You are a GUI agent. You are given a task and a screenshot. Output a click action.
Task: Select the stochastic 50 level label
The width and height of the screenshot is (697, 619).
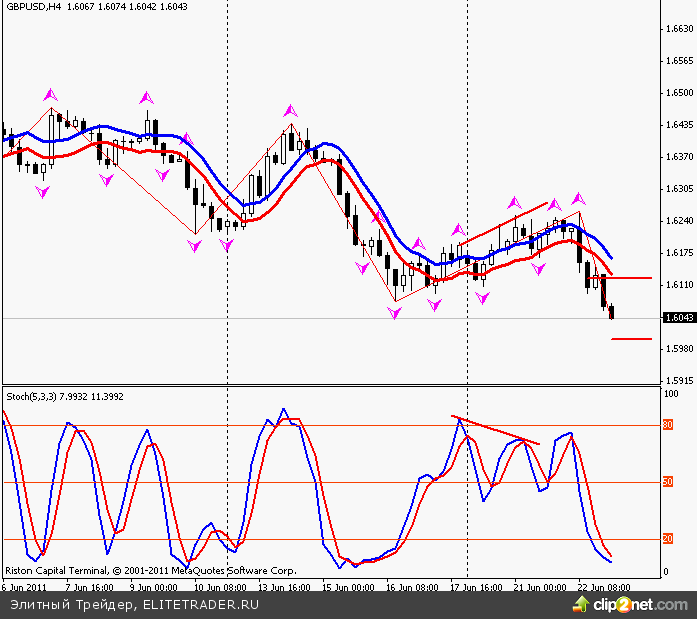point(667,483)
